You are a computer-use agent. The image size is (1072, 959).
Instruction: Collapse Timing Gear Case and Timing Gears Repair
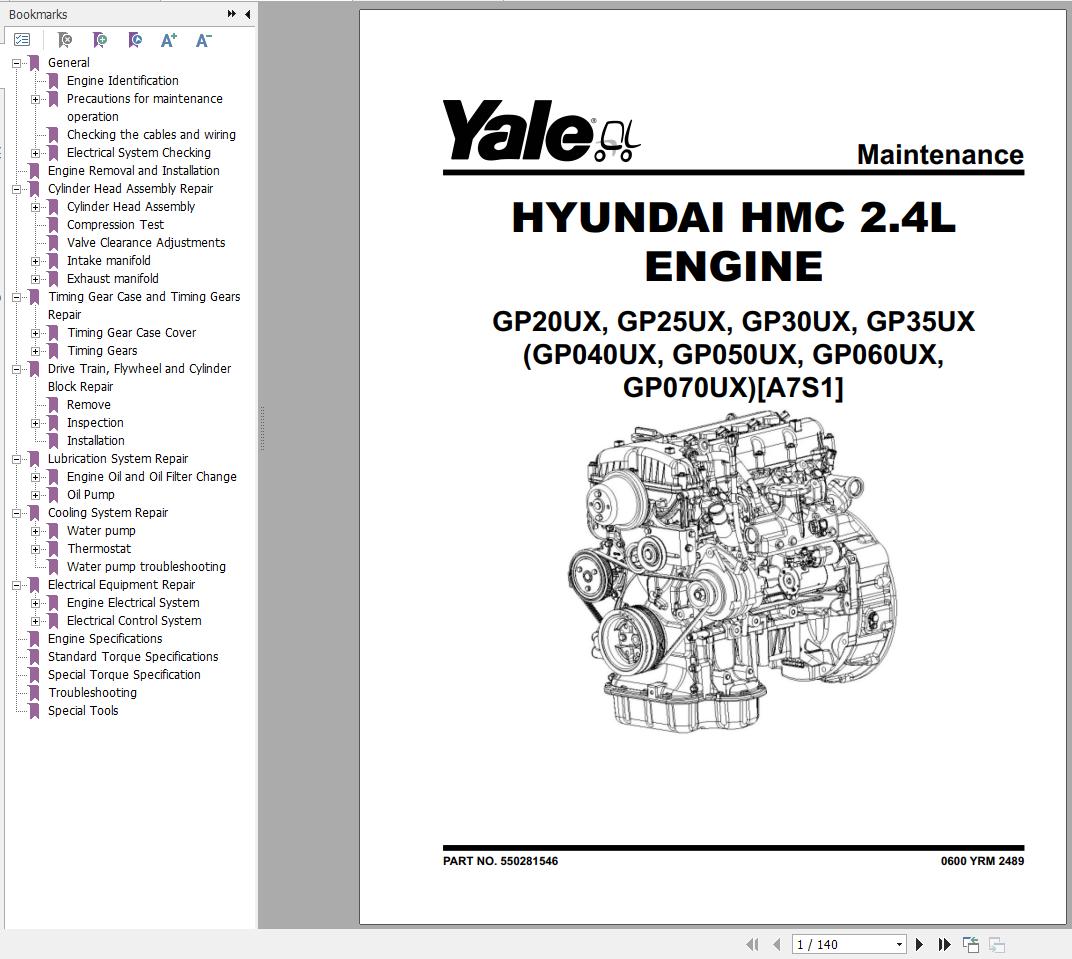point(16,297)
